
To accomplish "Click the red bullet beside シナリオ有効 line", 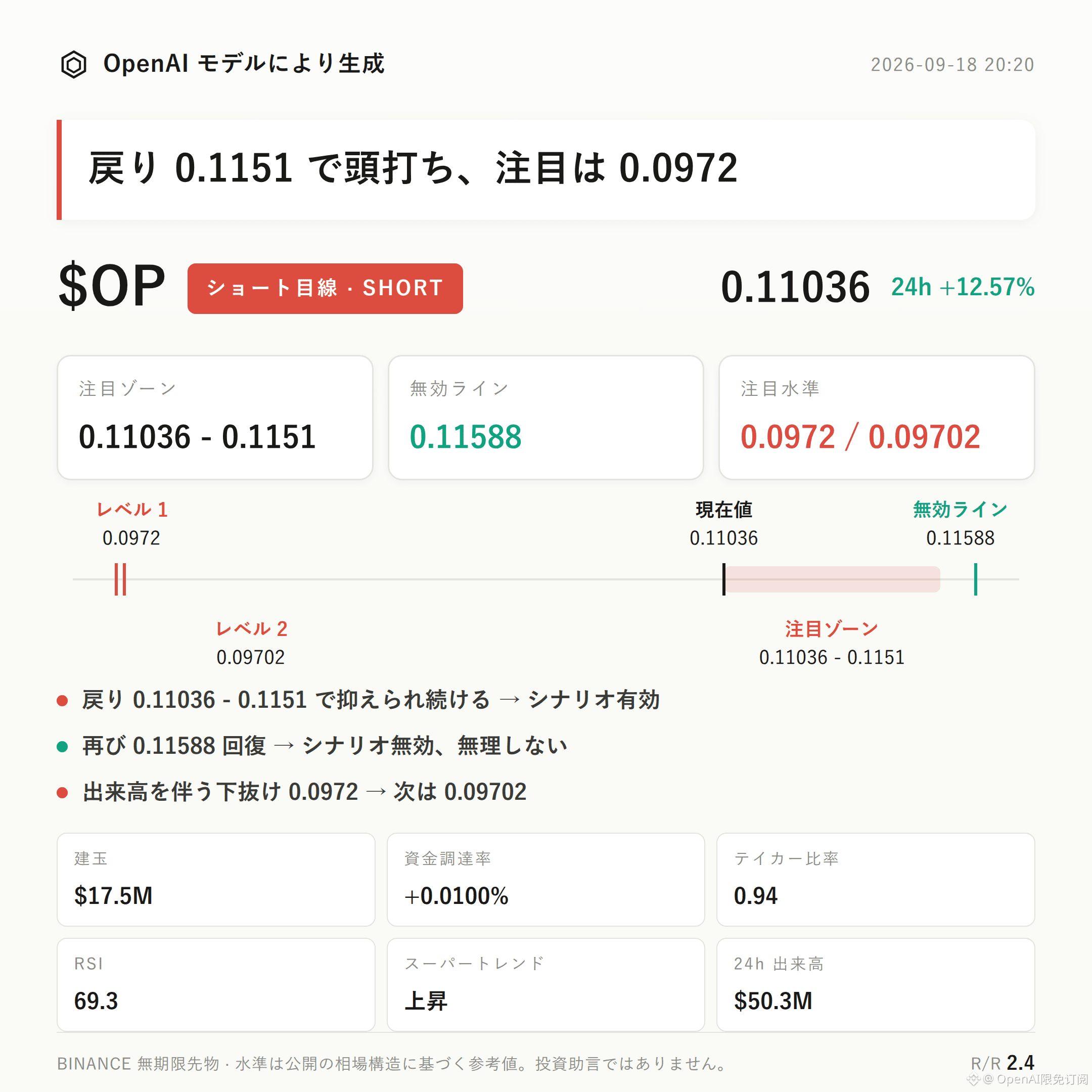I will pyautogui.click(x=62, y=701).
